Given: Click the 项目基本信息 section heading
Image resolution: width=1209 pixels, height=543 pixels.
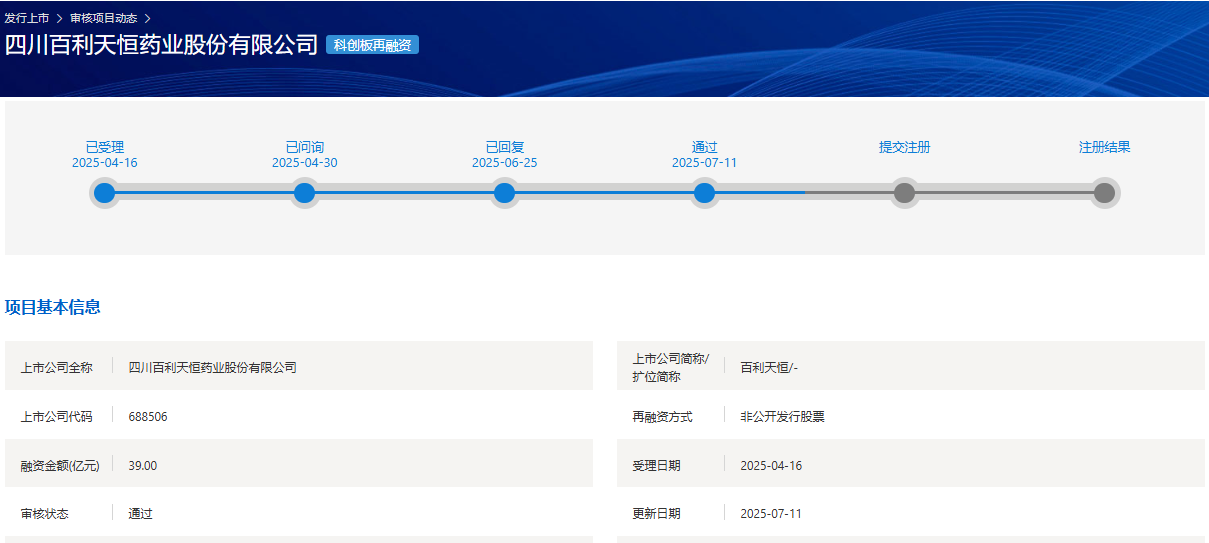Looking at the screenshot, I should pyautogui.click(x=53, y=307).
